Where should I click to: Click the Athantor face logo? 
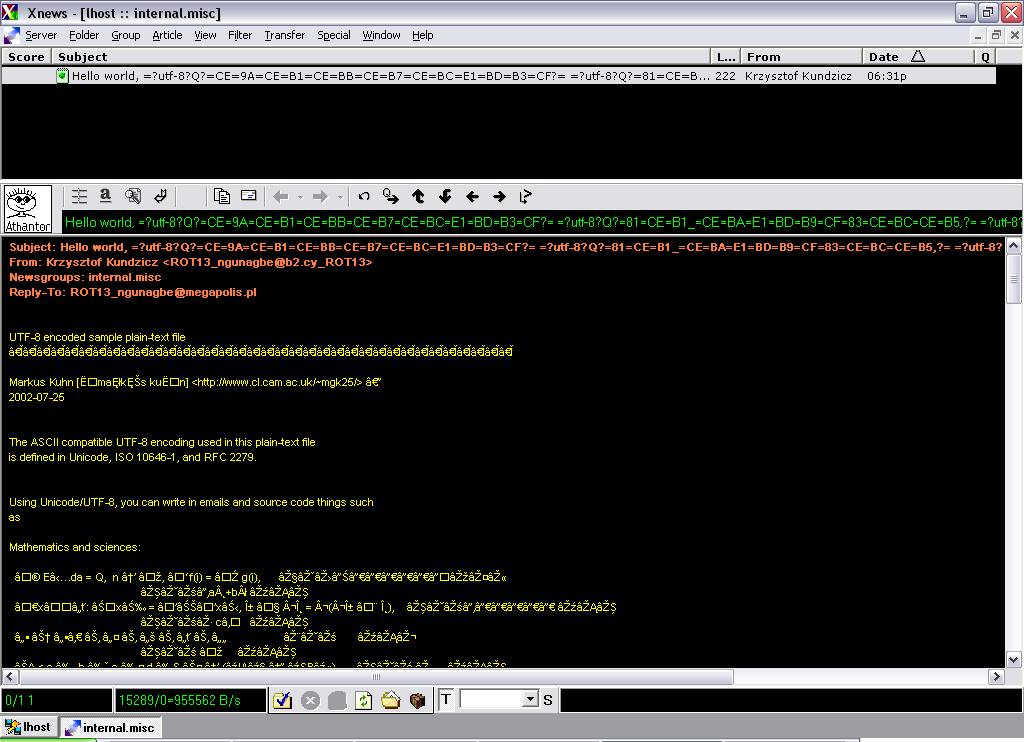click(28, 209)
